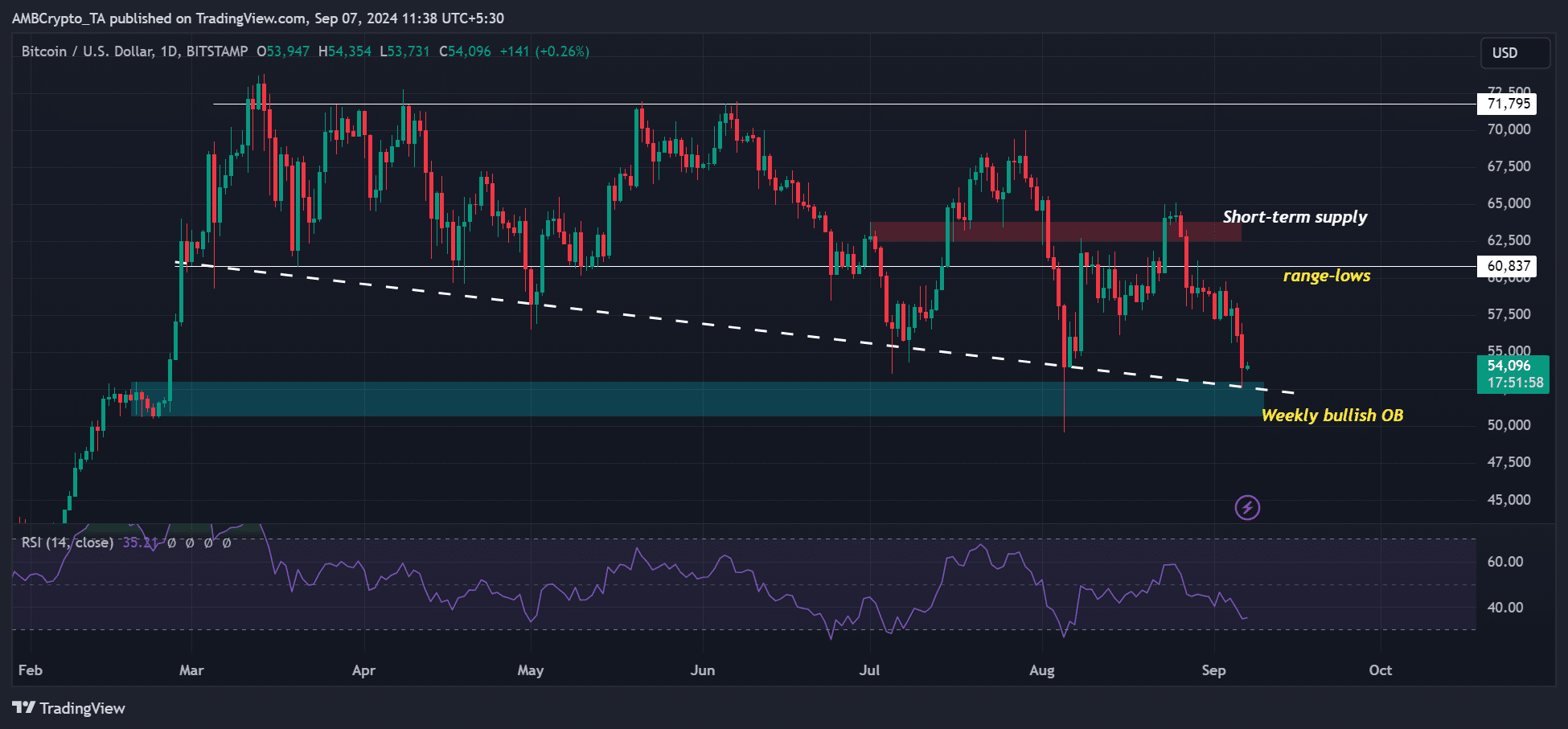1568x729 pixels.
Task: Click the TradingView logo at bottom
Action: click(69, 708)
